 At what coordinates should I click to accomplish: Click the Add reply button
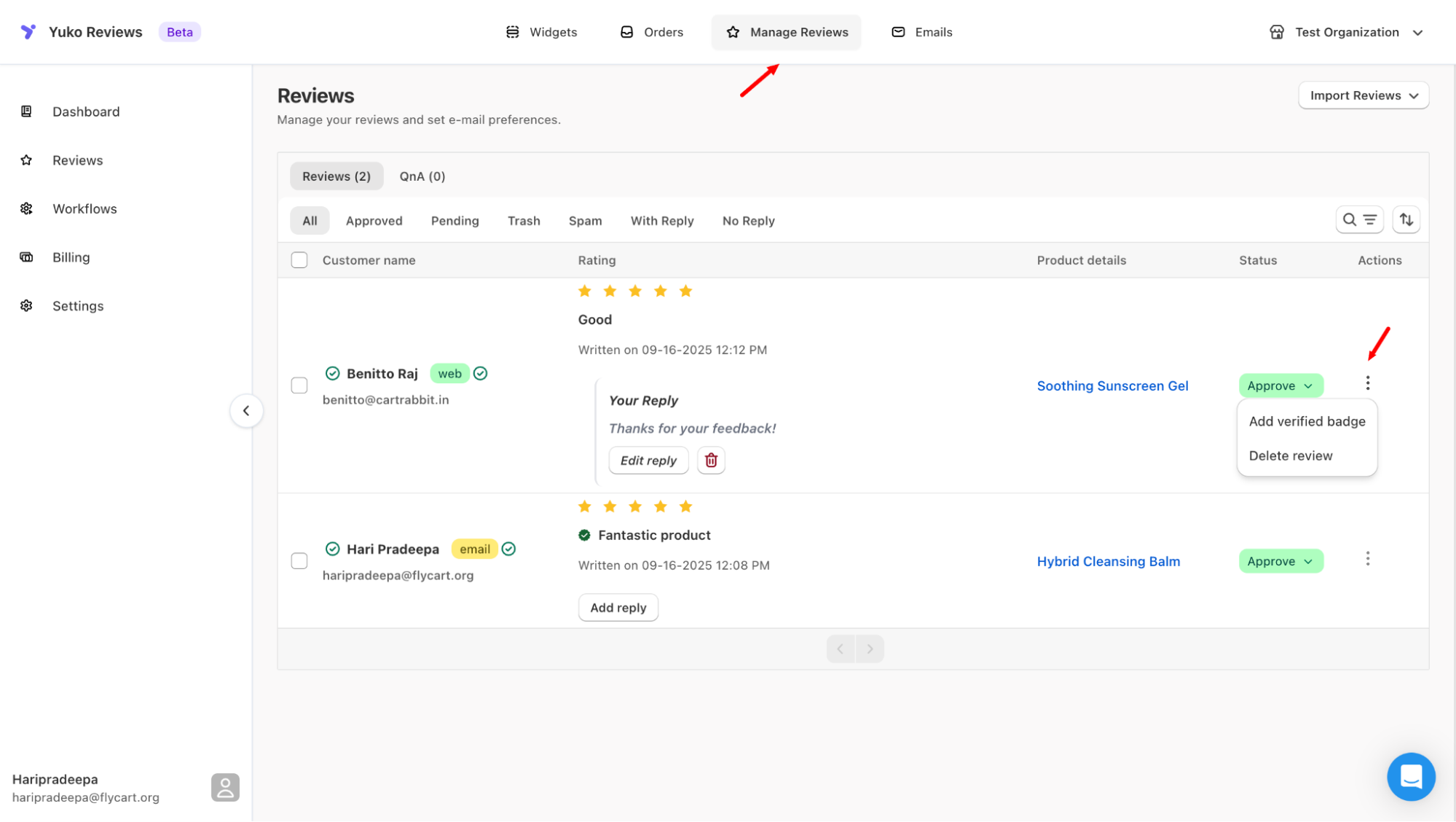618,608
